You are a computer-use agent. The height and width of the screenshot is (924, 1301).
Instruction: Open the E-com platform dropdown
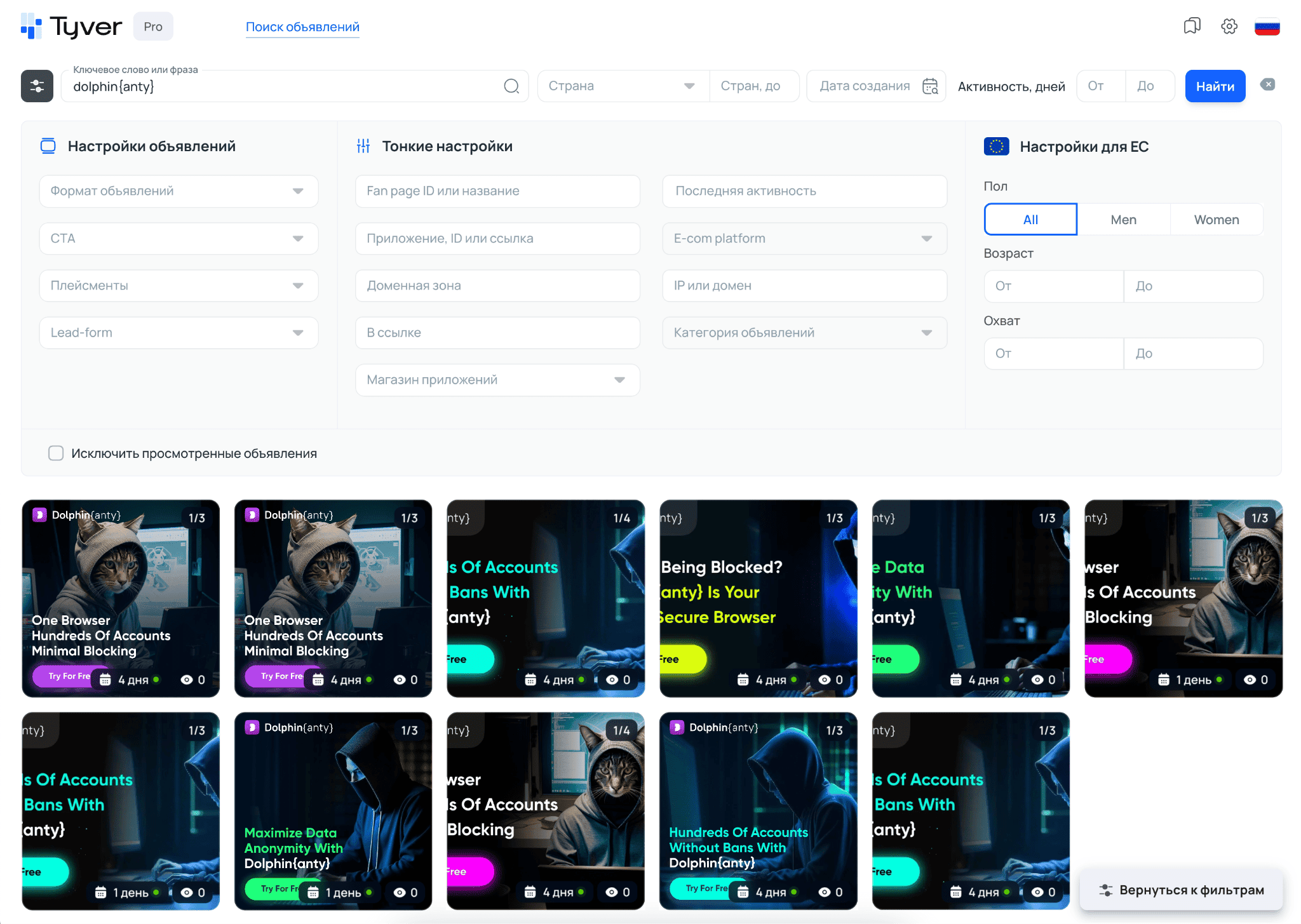804,238
